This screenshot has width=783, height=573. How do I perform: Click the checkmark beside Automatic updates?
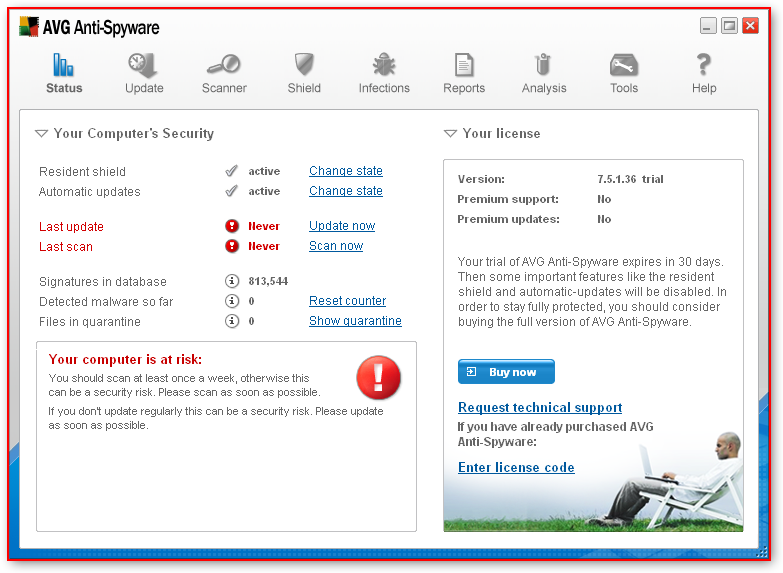pyautogui.click(x=231, y=191)
